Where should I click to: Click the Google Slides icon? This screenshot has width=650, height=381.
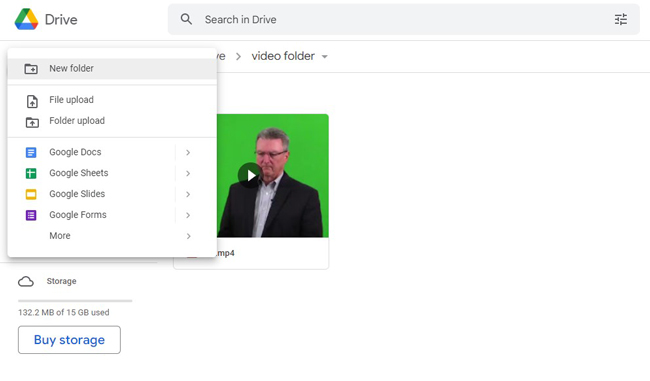pos(31,194)
